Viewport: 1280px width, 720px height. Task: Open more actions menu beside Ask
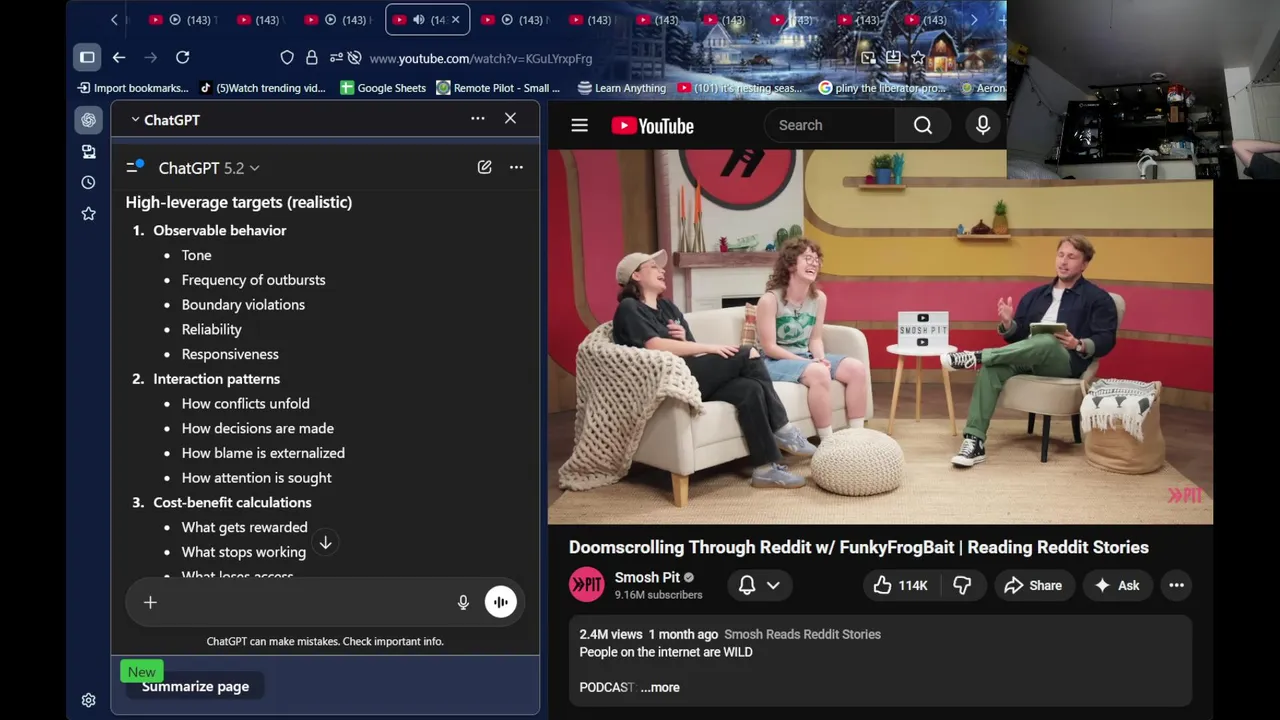(1176, 585)
